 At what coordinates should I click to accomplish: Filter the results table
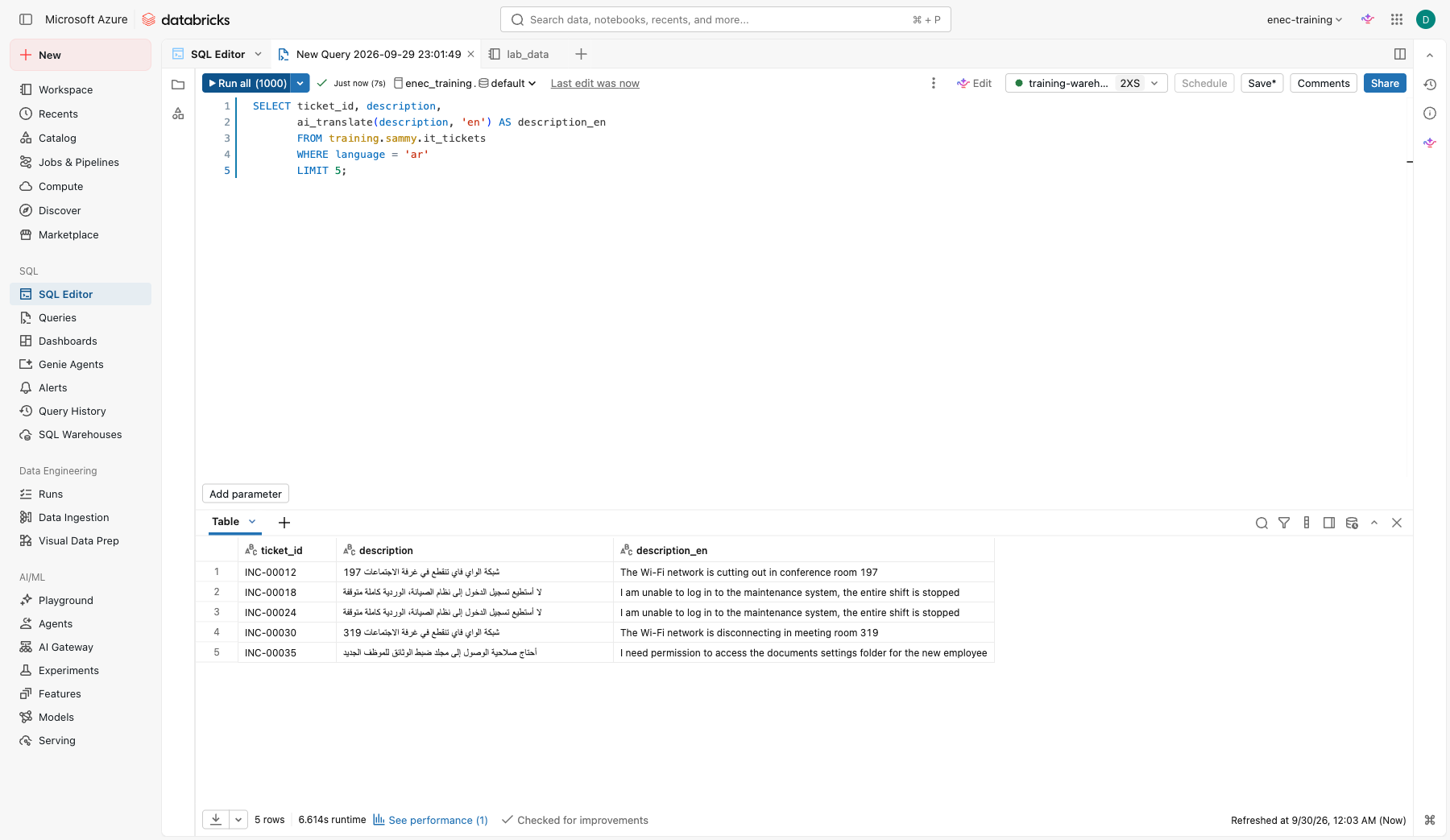(x=1284, y=523)
